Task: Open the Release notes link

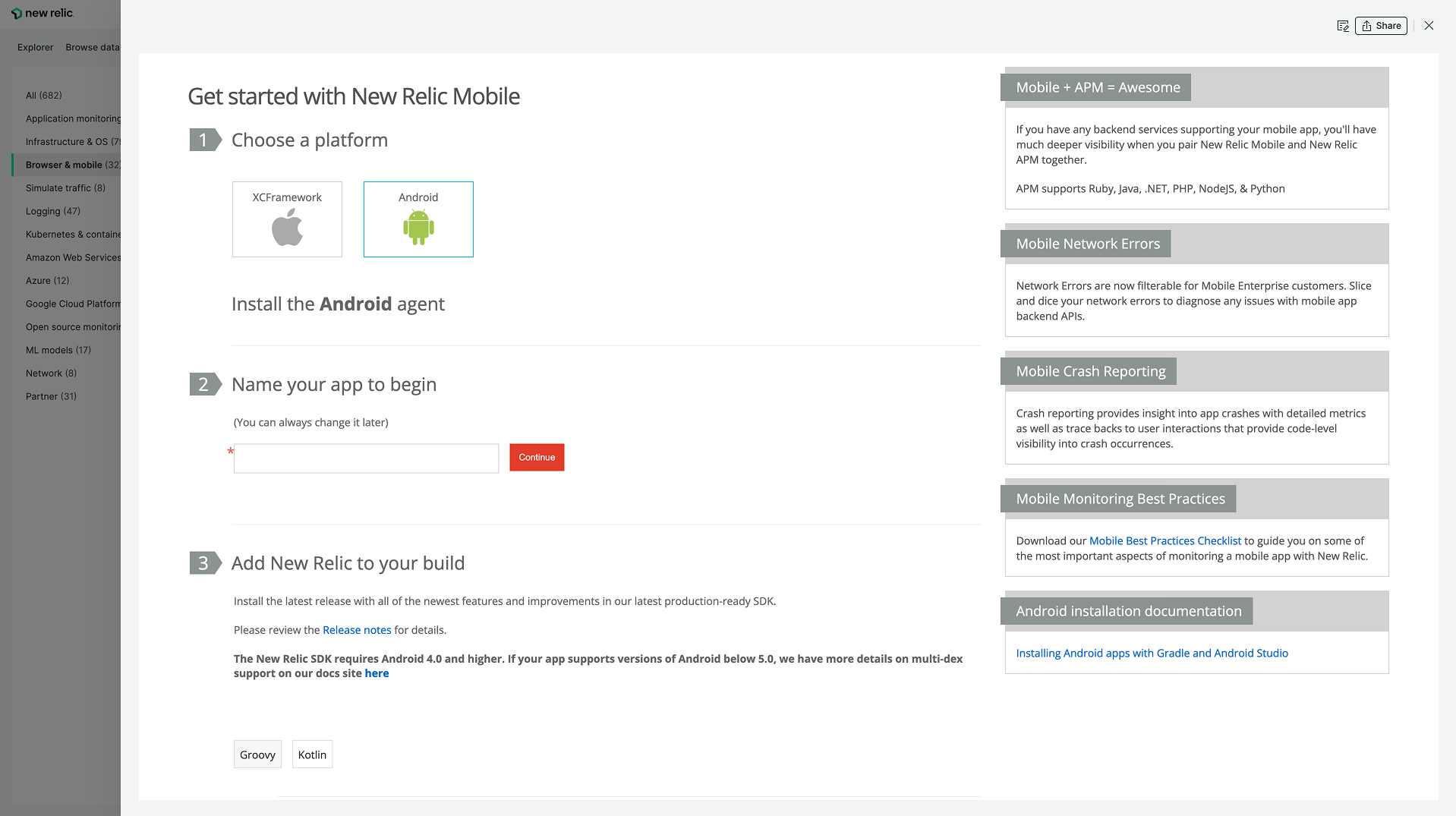Action: click(x=357, y=630)
